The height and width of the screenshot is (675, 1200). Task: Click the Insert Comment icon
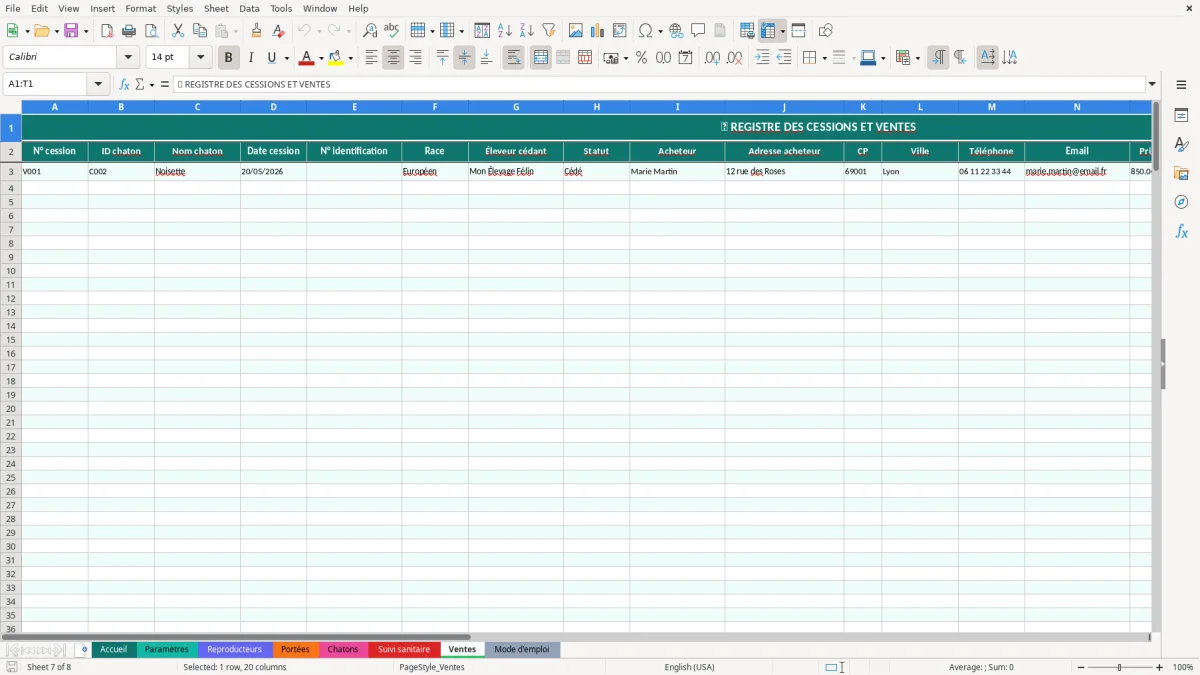(x=698, y=31)
